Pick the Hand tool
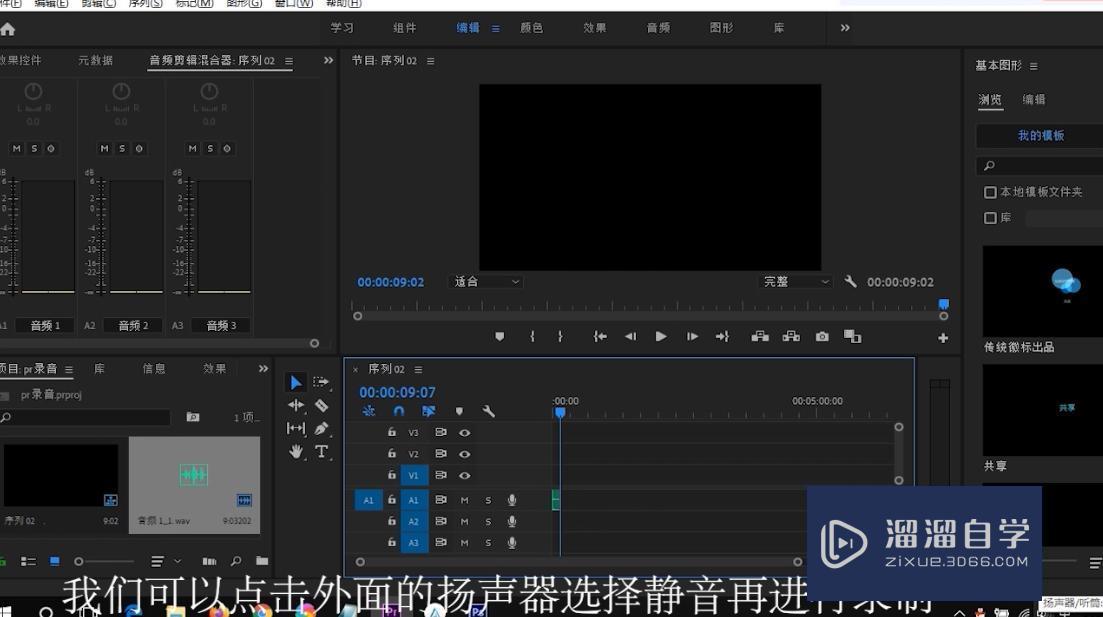 click(x=296, y=452)
